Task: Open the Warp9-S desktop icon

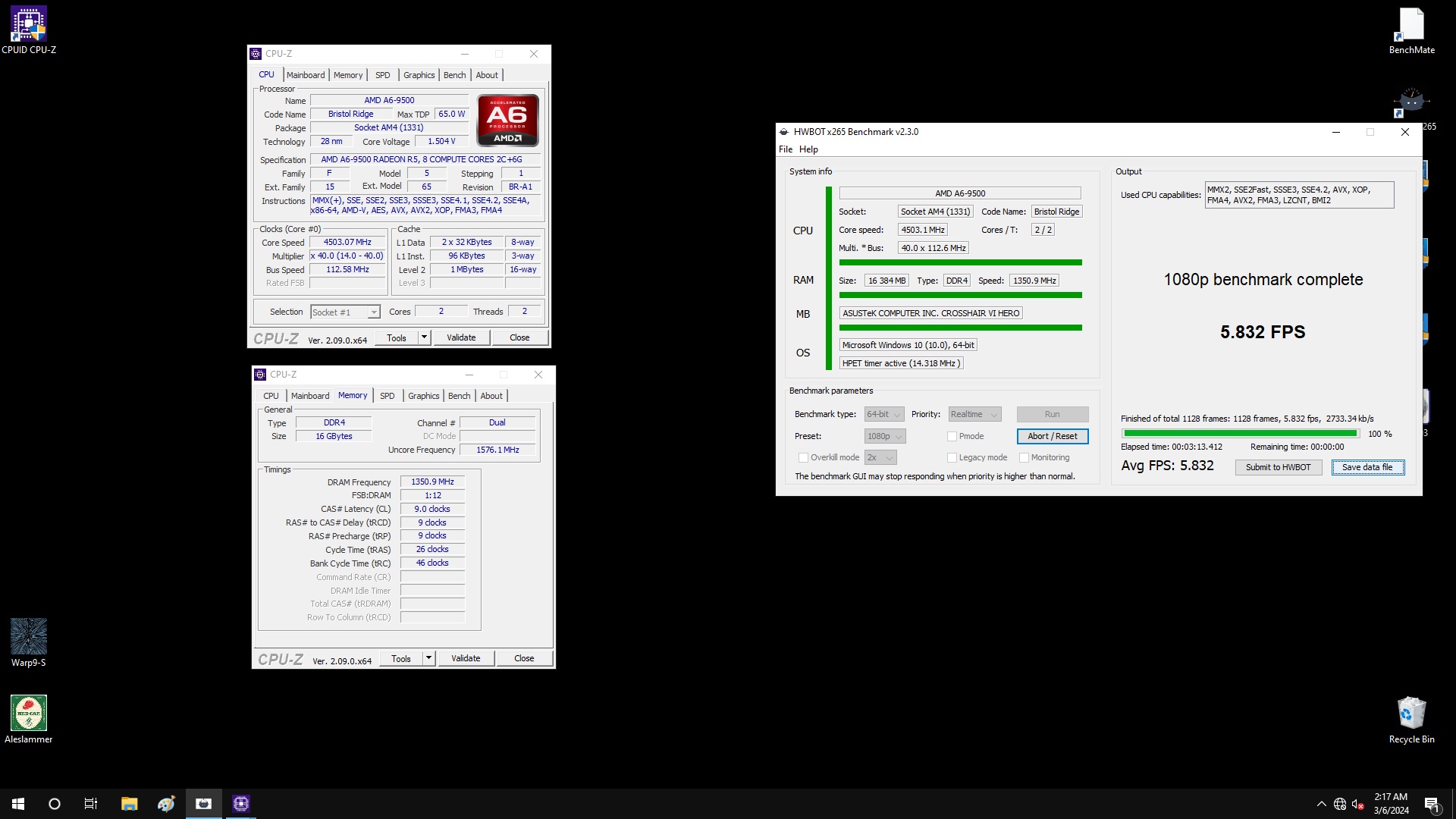Action: point(29,642)
